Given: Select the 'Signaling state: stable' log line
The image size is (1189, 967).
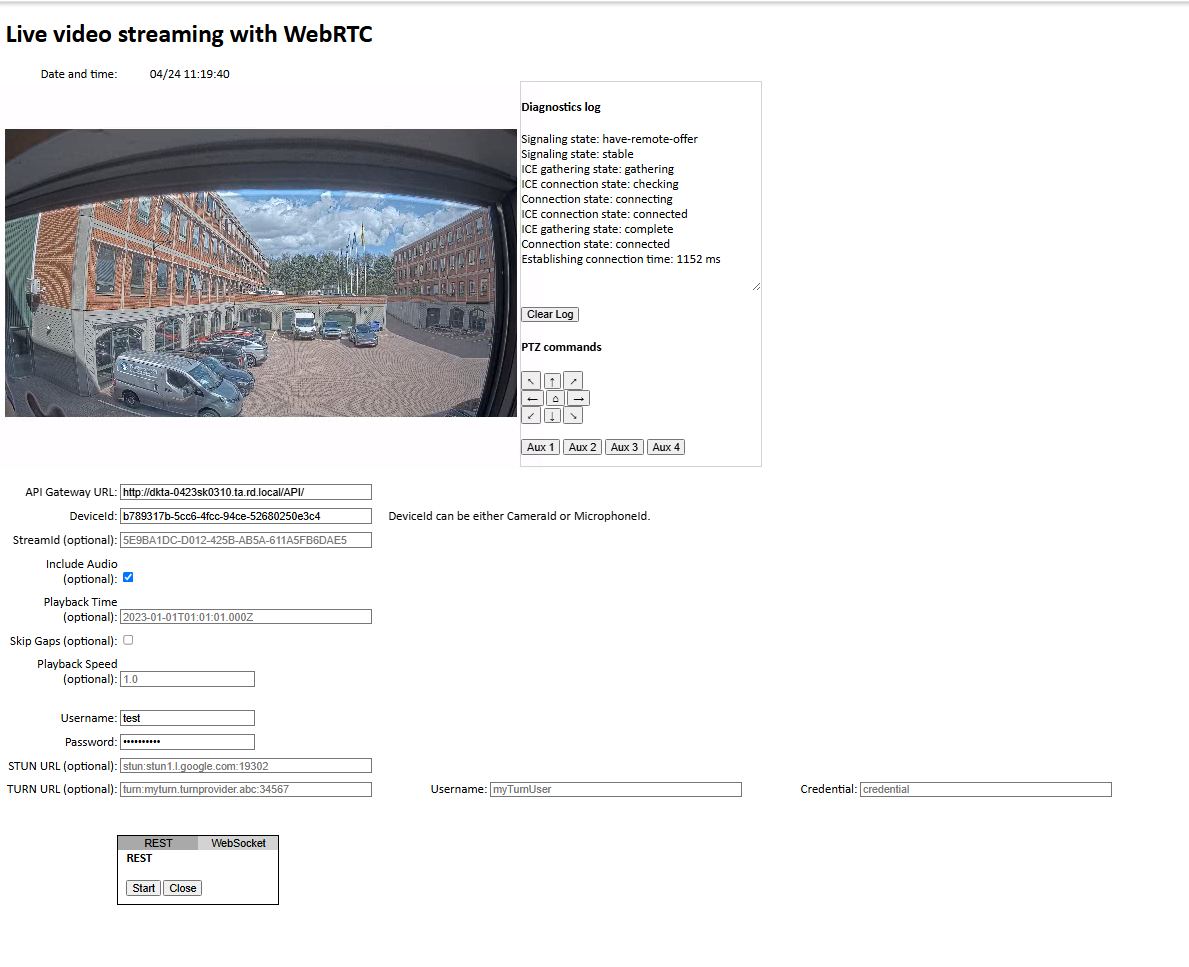Looking at the screenshot, I should pos(577,154).
